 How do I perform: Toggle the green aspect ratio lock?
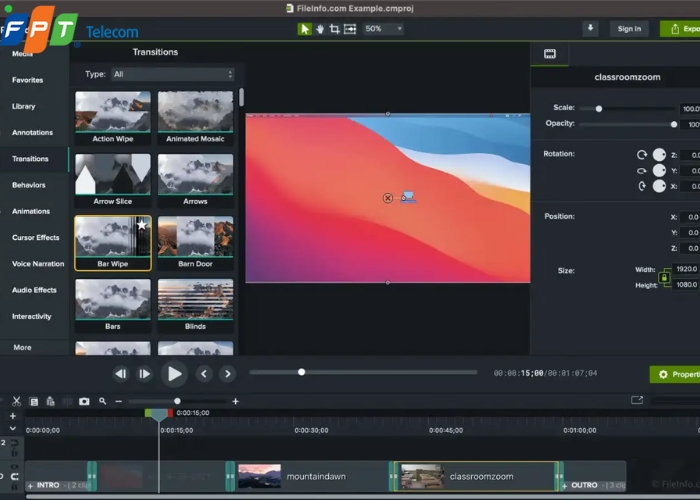pos(664,278)
